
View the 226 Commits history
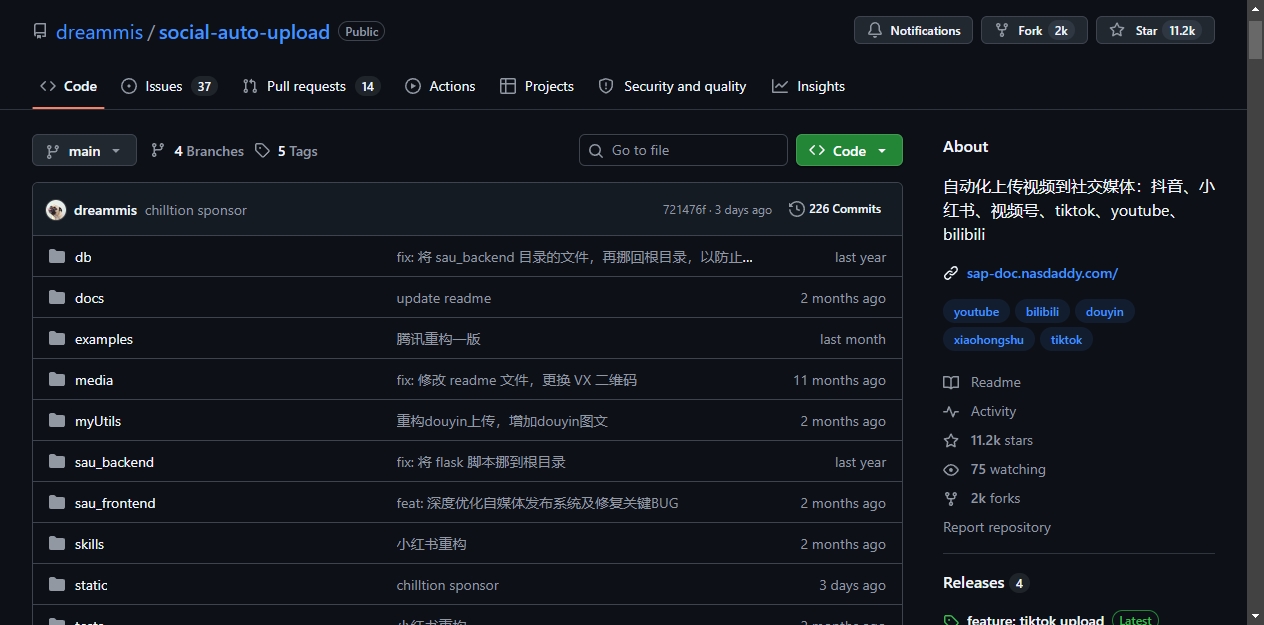tap(835, 209)
